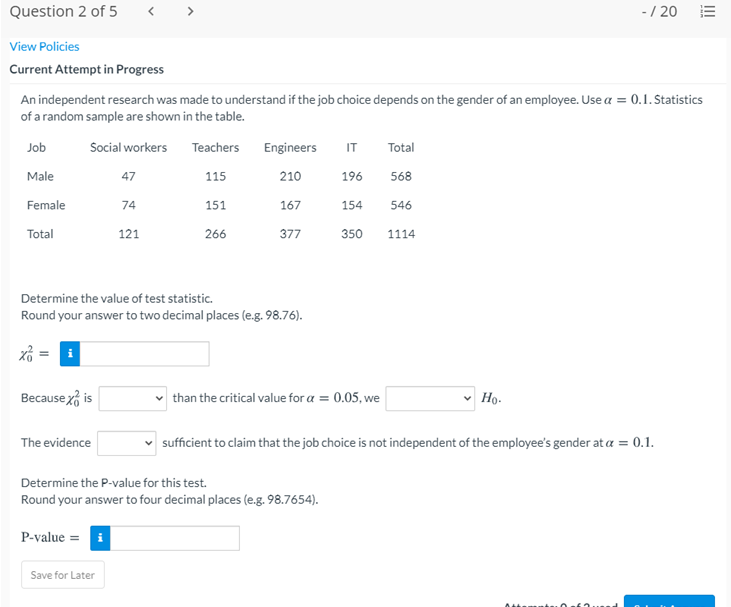Image resolution: width=731 pixels, height=607 pixels.
Task: Click the 'Female' row label
Action: (46, 205)
